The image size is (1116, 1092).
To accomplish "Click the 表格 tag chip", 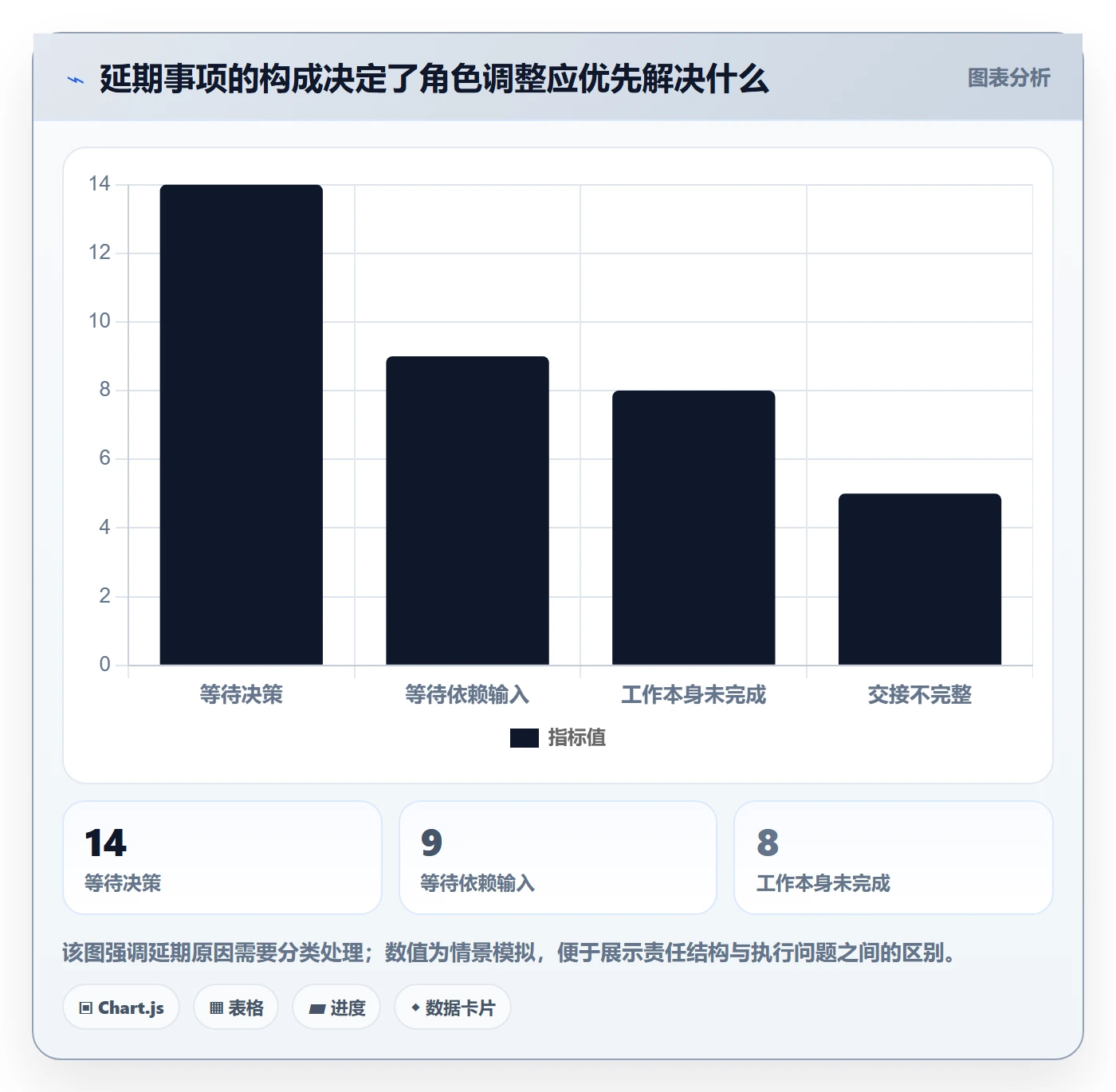I will 236,1008.
